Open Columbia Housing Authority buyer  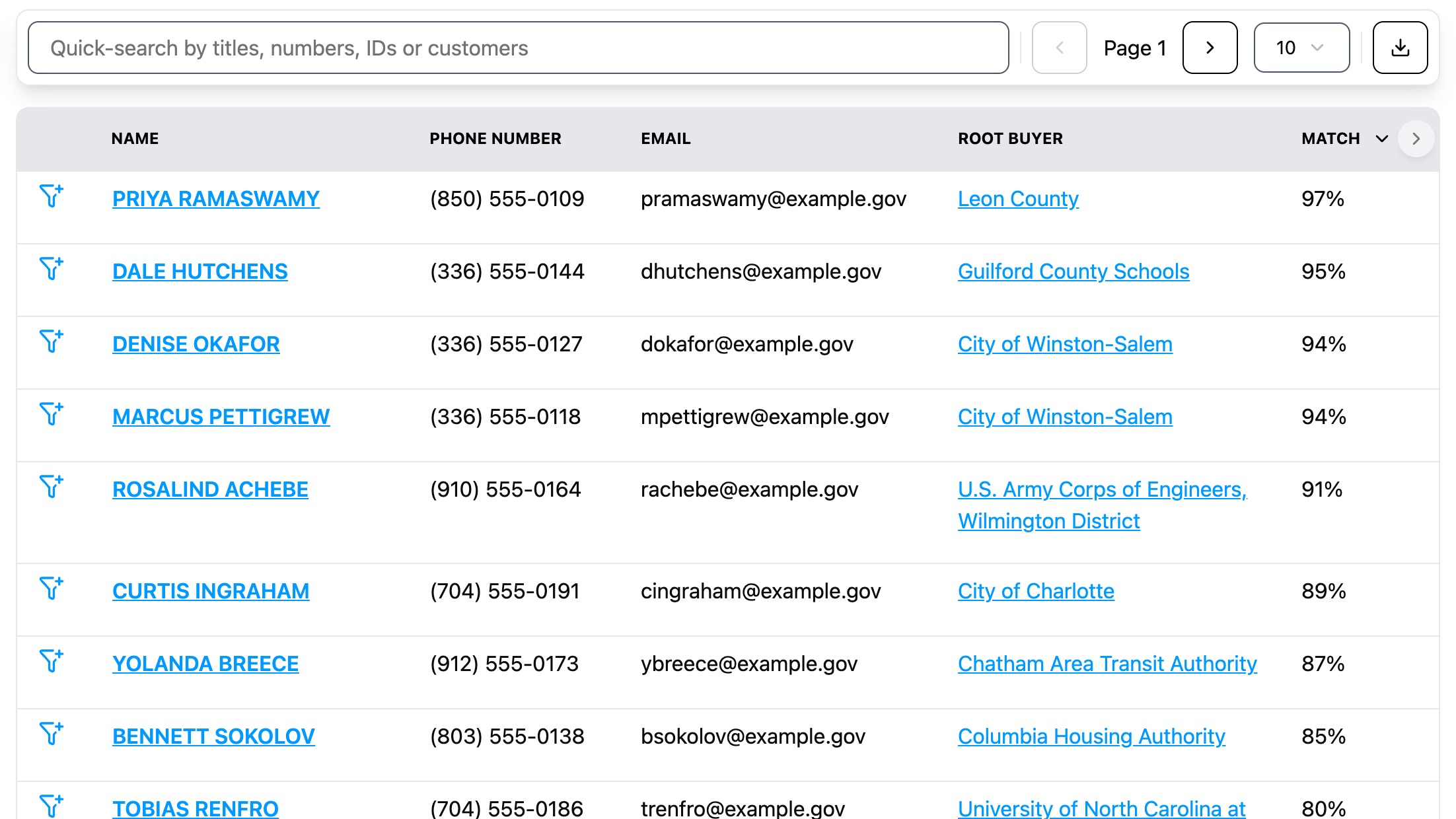coord(1091,736)
